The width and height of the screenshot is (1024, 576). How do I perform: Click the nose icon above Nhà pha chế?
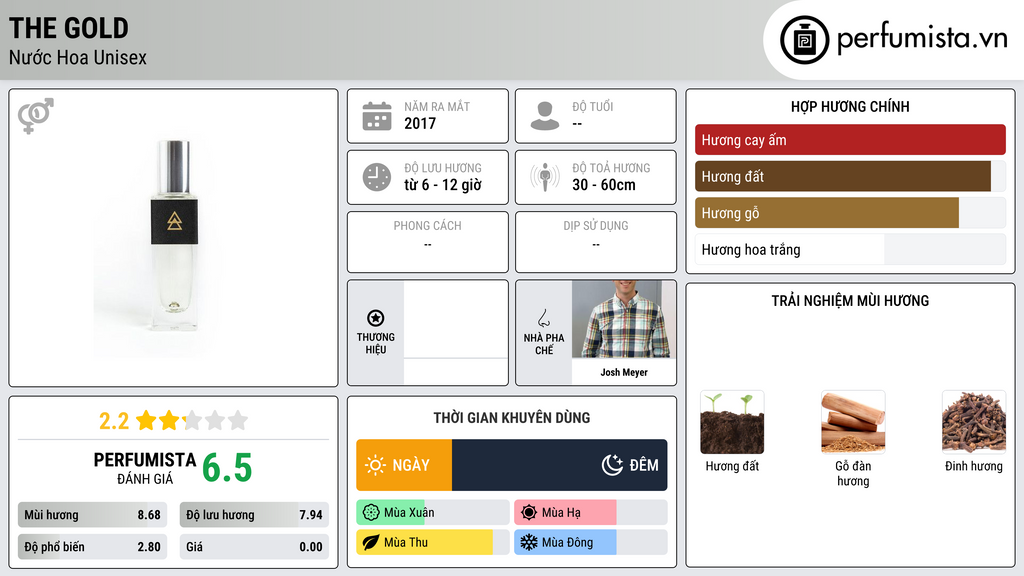(x=543, y=318)
